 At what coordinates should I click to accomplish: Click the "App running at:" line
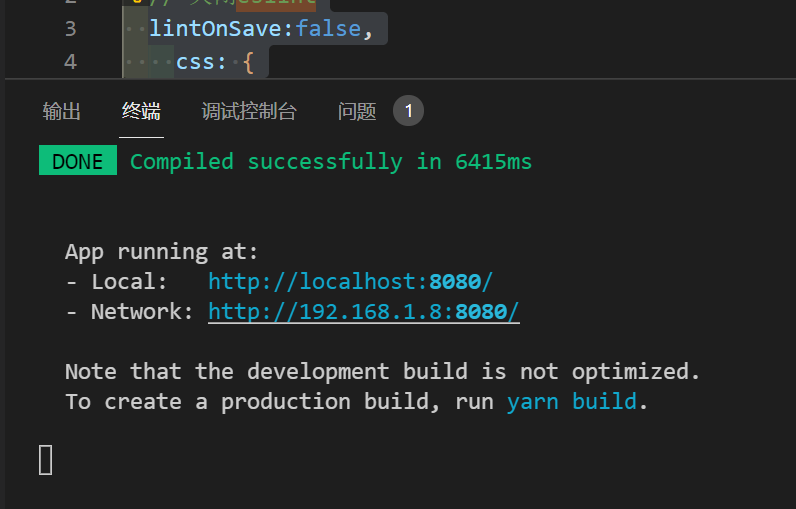click(162, 251)
